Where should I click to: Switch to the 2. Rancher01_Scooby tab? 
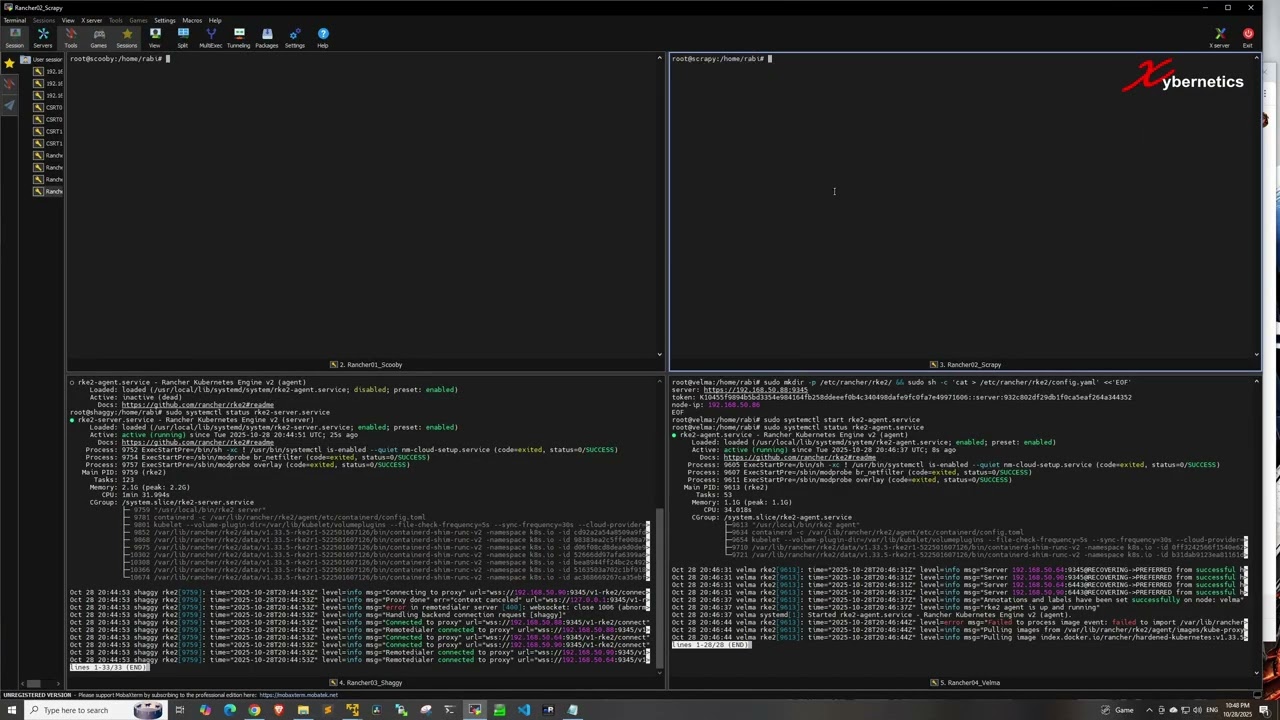point(366,365)
